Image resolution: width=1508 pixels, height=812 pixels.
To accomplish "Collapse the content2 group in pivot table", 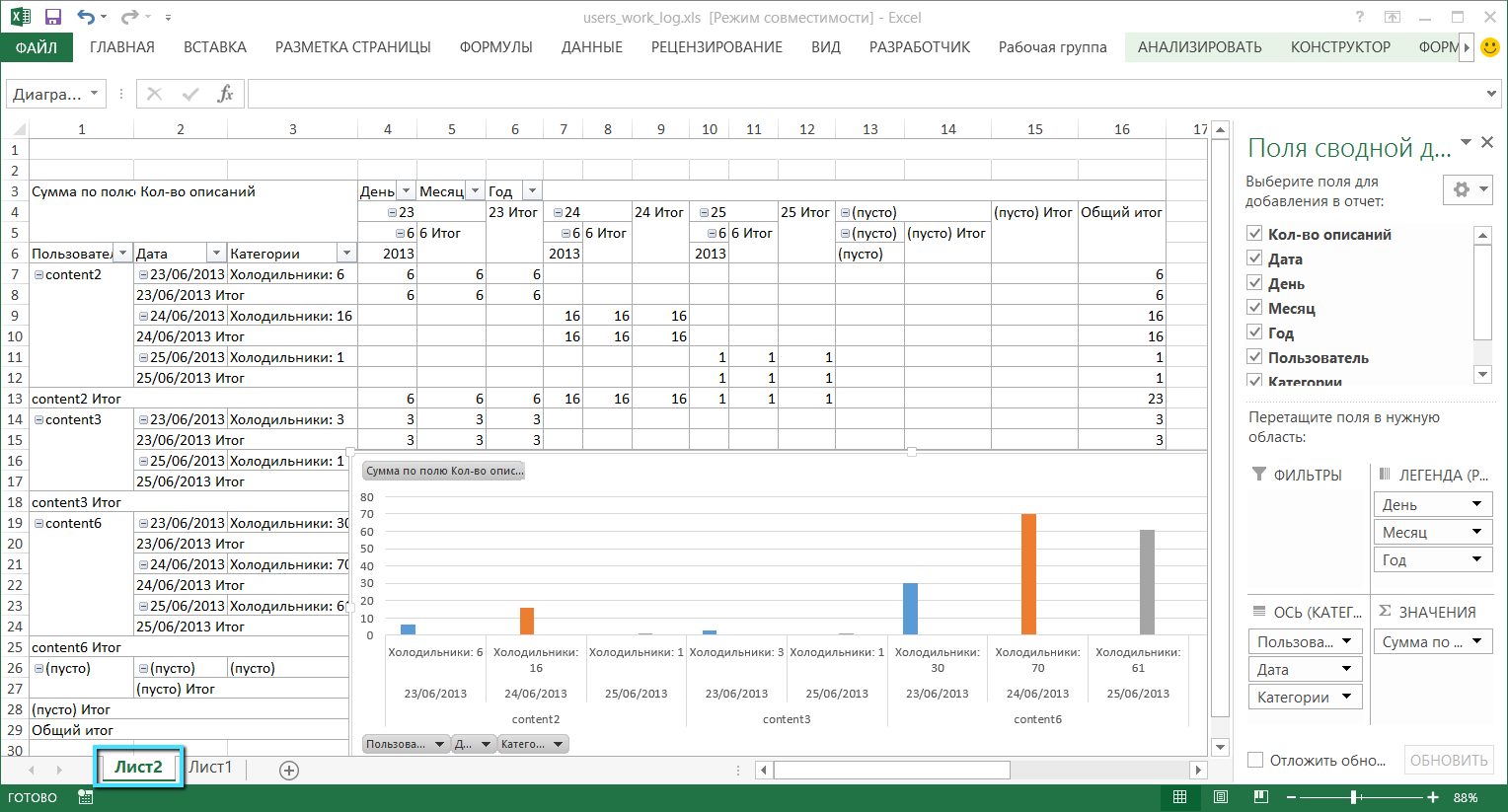I will [38, 274].
